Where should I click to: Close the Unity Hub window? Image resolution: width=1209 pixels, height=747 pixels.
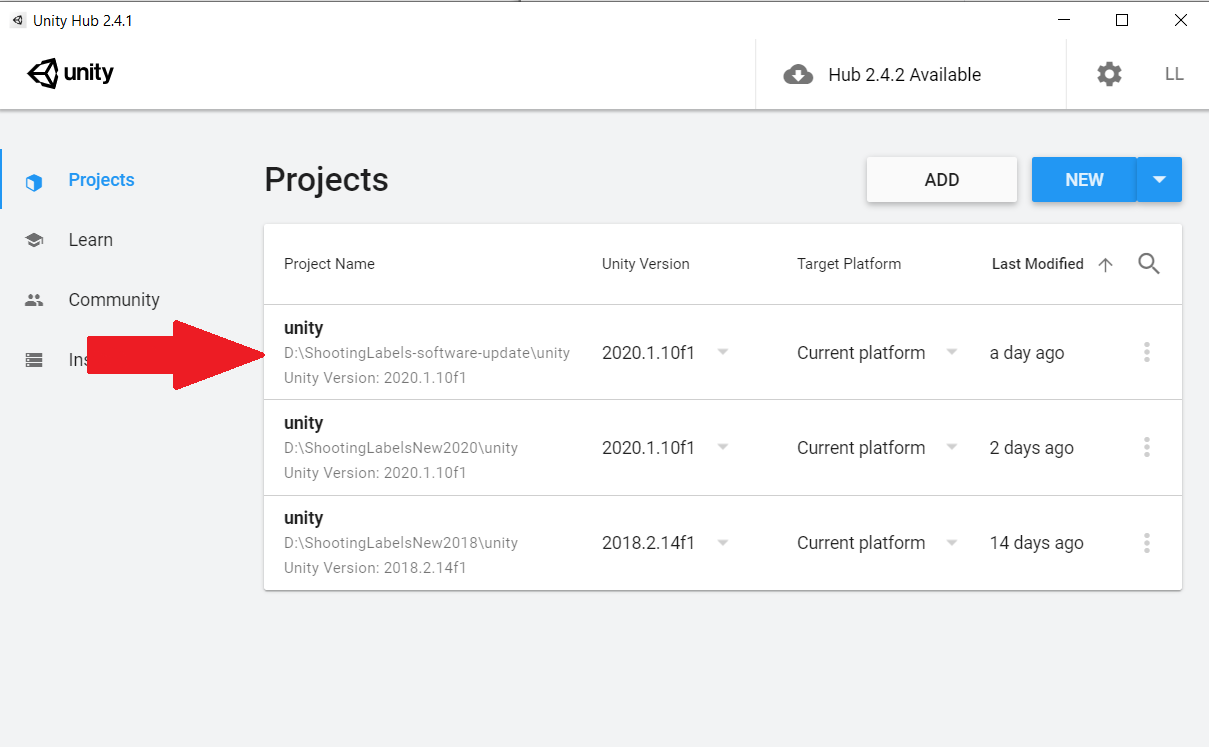coord(1182,20)
